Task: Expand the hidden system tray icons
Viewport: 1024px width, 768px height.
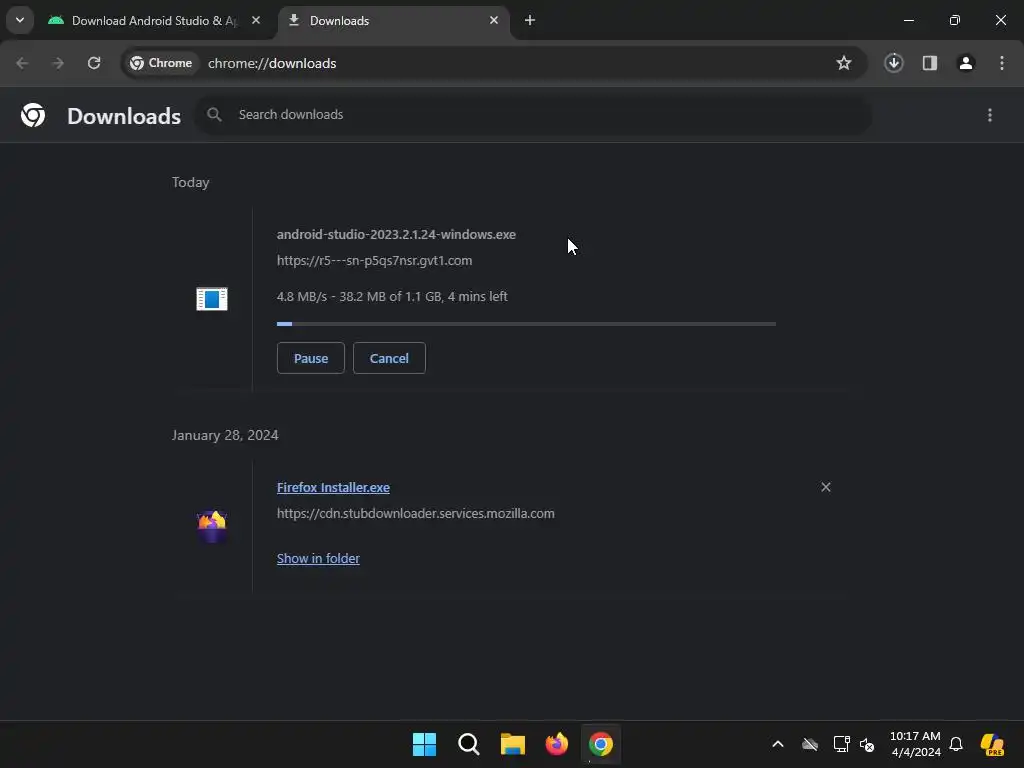Action: (777, 744)
